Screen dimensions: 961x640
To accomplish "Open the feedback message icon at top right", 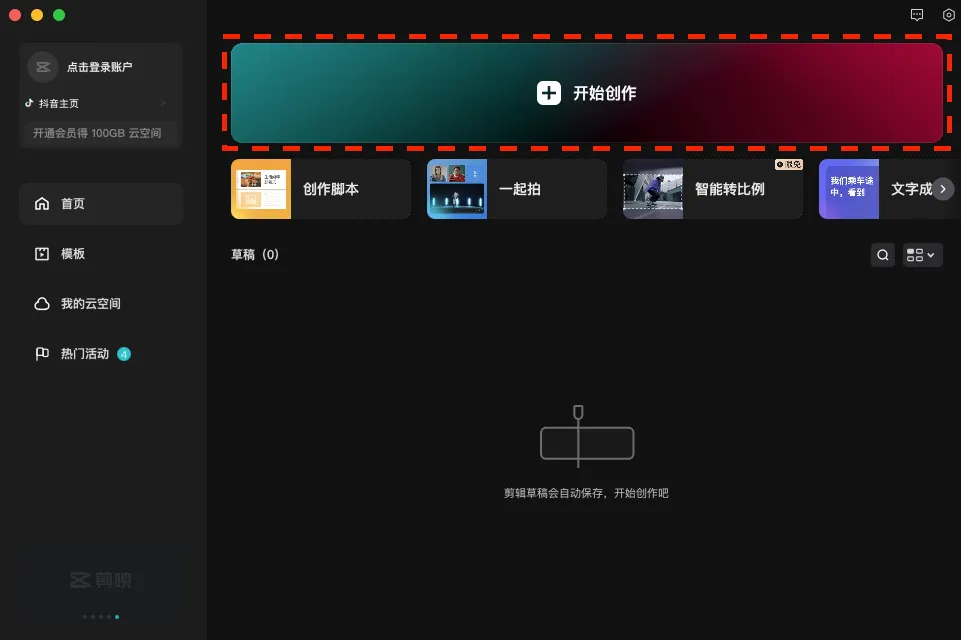I will coord(917,15).
